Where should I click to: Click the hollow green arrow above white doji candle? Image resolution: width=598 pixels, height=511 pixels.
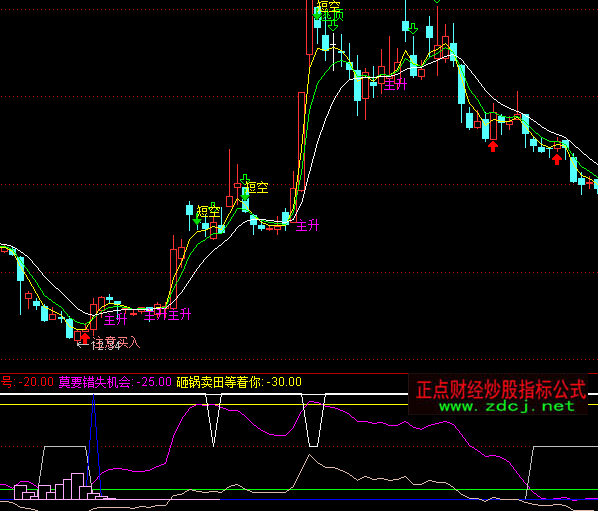(333, 26)
